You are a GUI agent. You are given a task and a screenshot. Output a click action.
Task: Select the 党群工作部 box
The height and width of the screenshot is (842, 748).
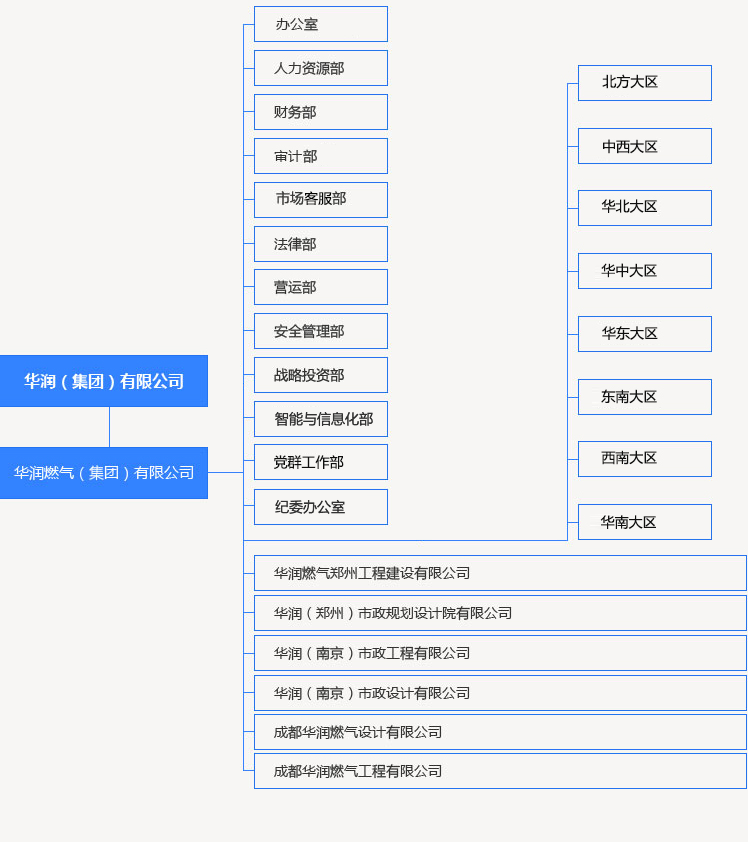[x=321, y=462]
